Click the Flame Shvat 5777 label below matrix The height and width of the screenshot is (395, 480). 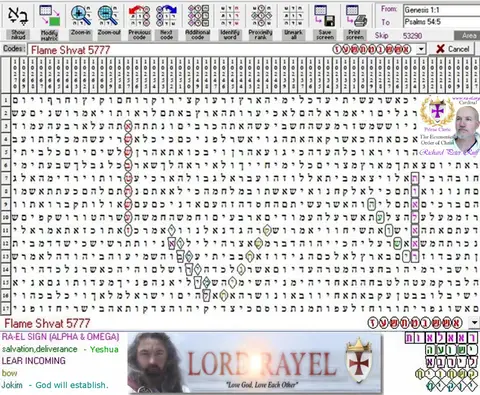click(47, 323)
